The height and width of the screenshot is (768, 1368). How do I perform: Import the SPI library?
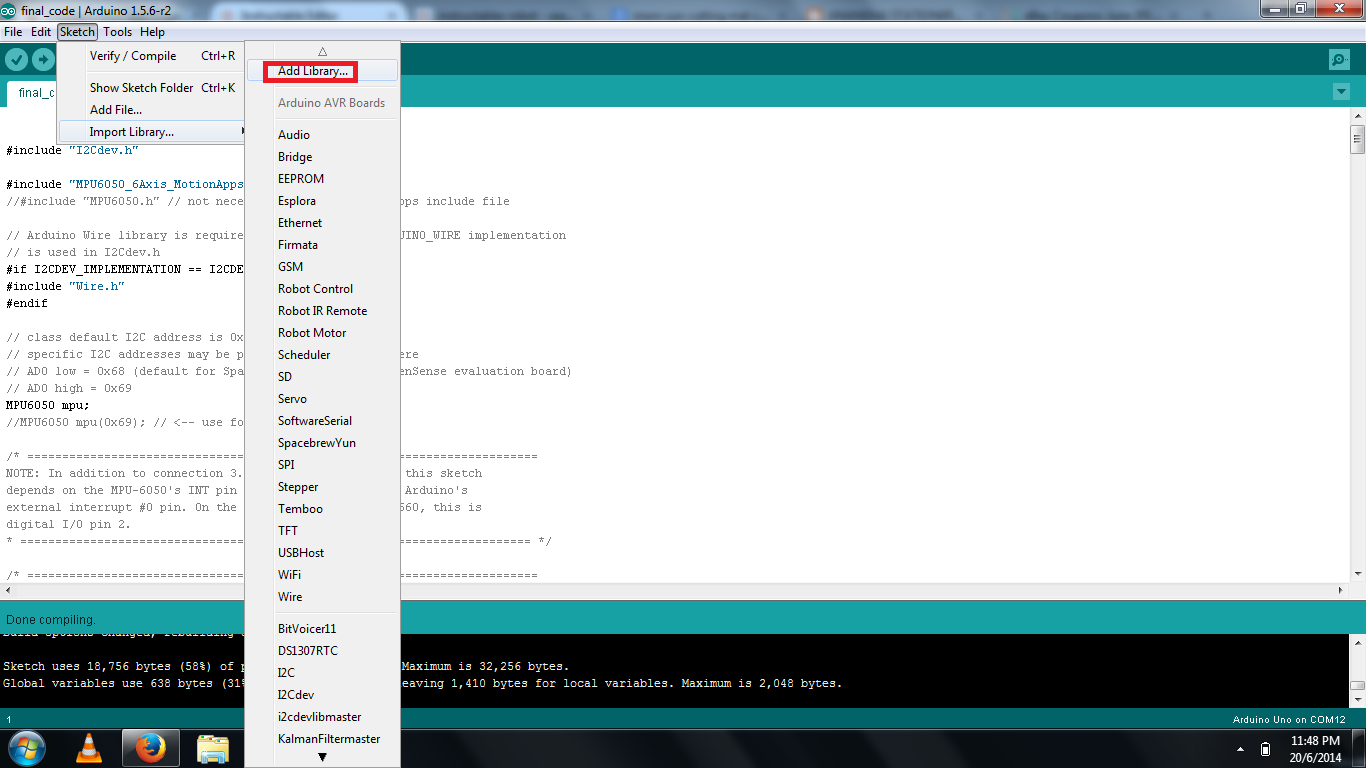tap(322, 465)
